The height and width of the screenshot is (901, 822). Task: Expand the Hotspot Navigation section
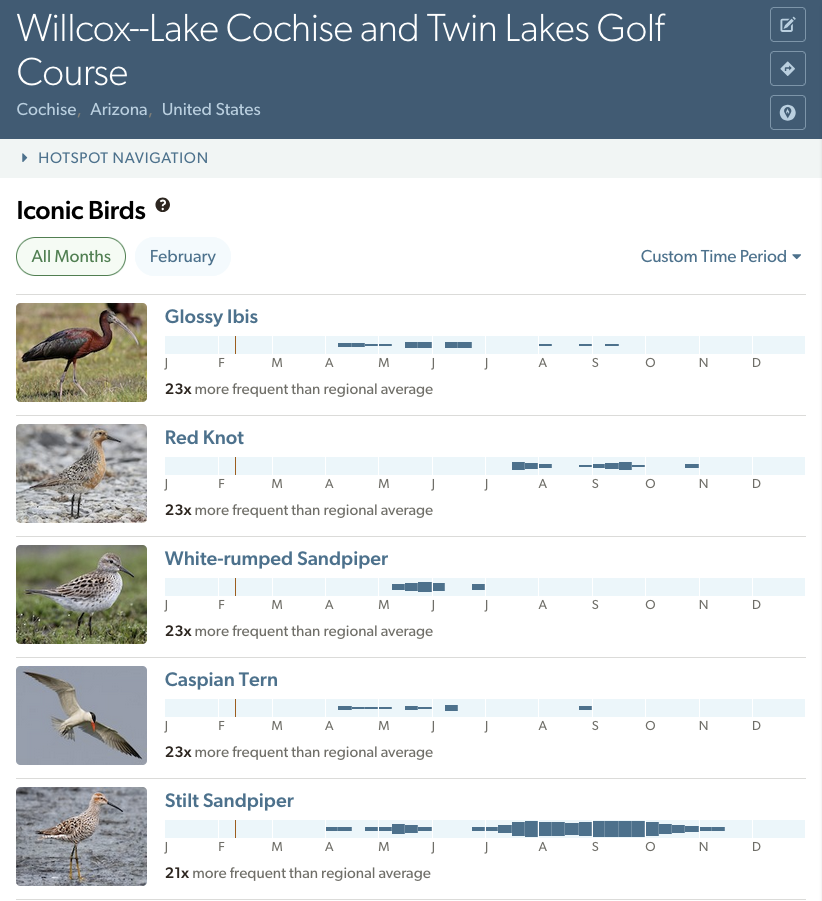pos(114,158)
